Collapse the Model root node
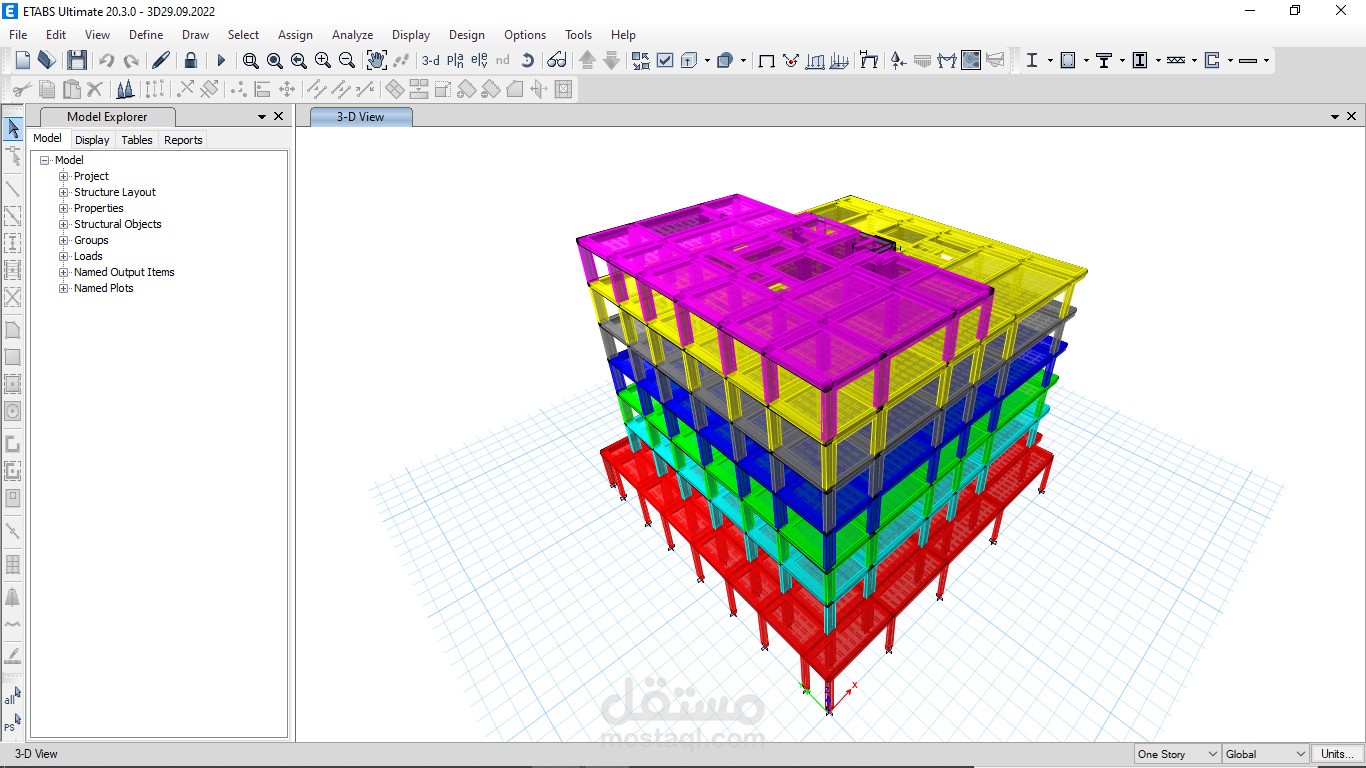The height and width of the screenshot is (768, 1366). pyautogui.click(x=44, y=160)
